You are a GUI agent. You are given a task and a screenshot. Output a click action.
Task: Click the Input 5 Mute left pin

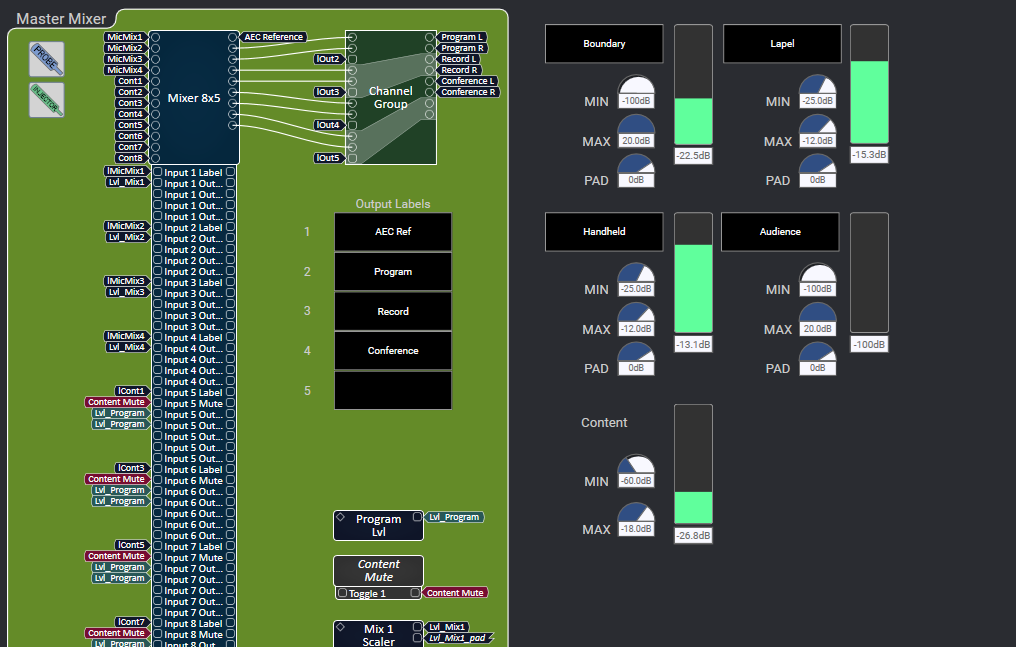[158, 404]
